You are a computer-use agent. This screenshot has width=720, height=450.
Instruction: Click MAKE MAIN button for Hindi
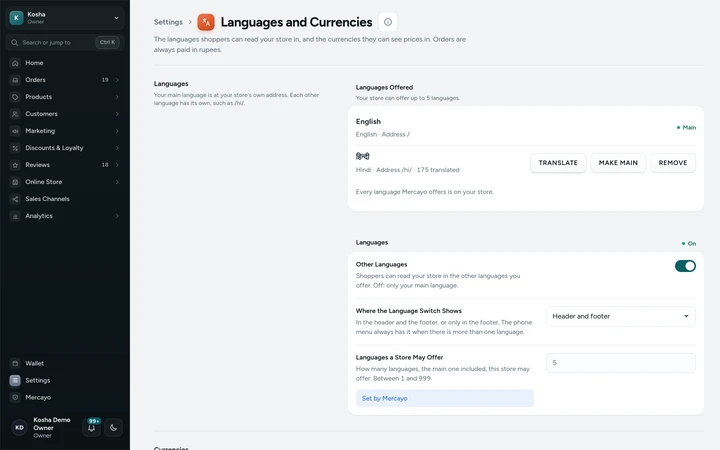click(618, 163)
